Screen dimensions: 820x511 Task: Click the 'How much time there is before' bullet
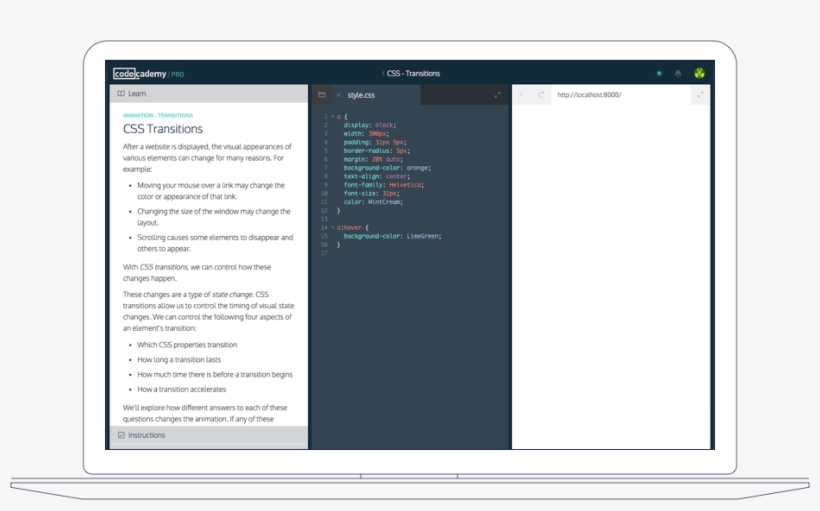pyautogui.click(x=215, y=374)
